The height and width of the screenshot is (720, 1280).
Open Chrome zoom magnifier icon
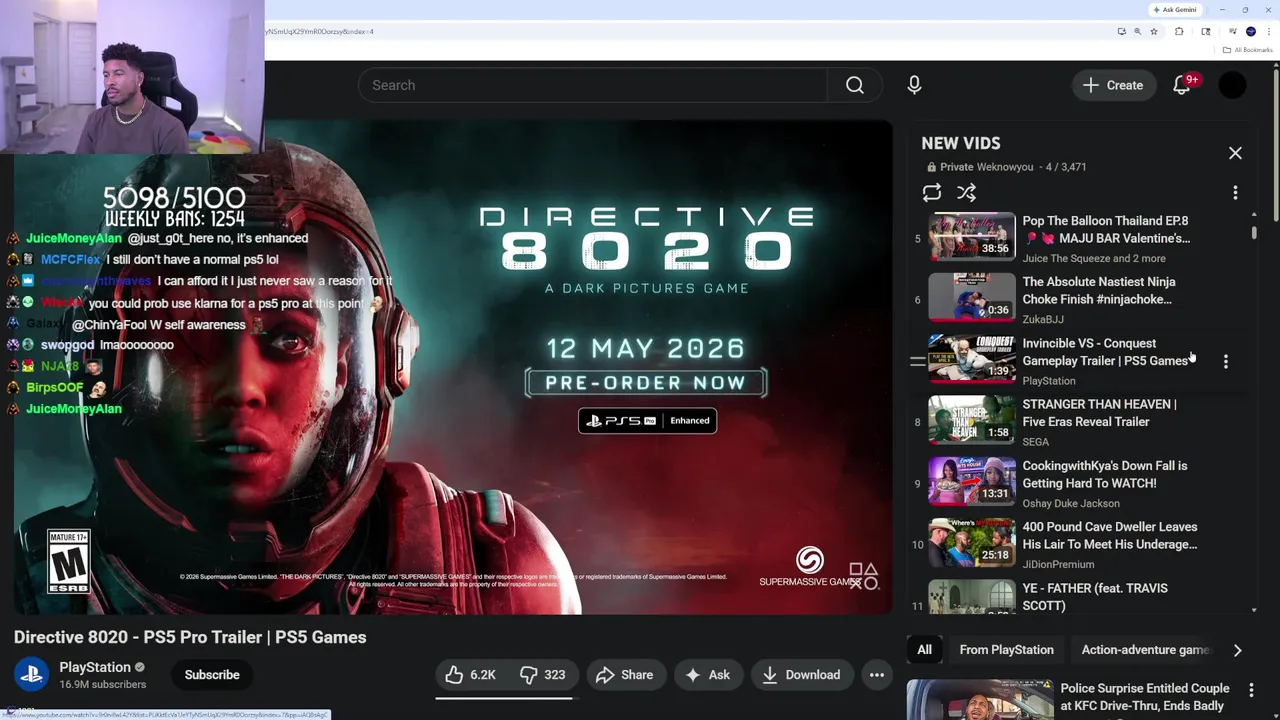tap(1137, 31)
